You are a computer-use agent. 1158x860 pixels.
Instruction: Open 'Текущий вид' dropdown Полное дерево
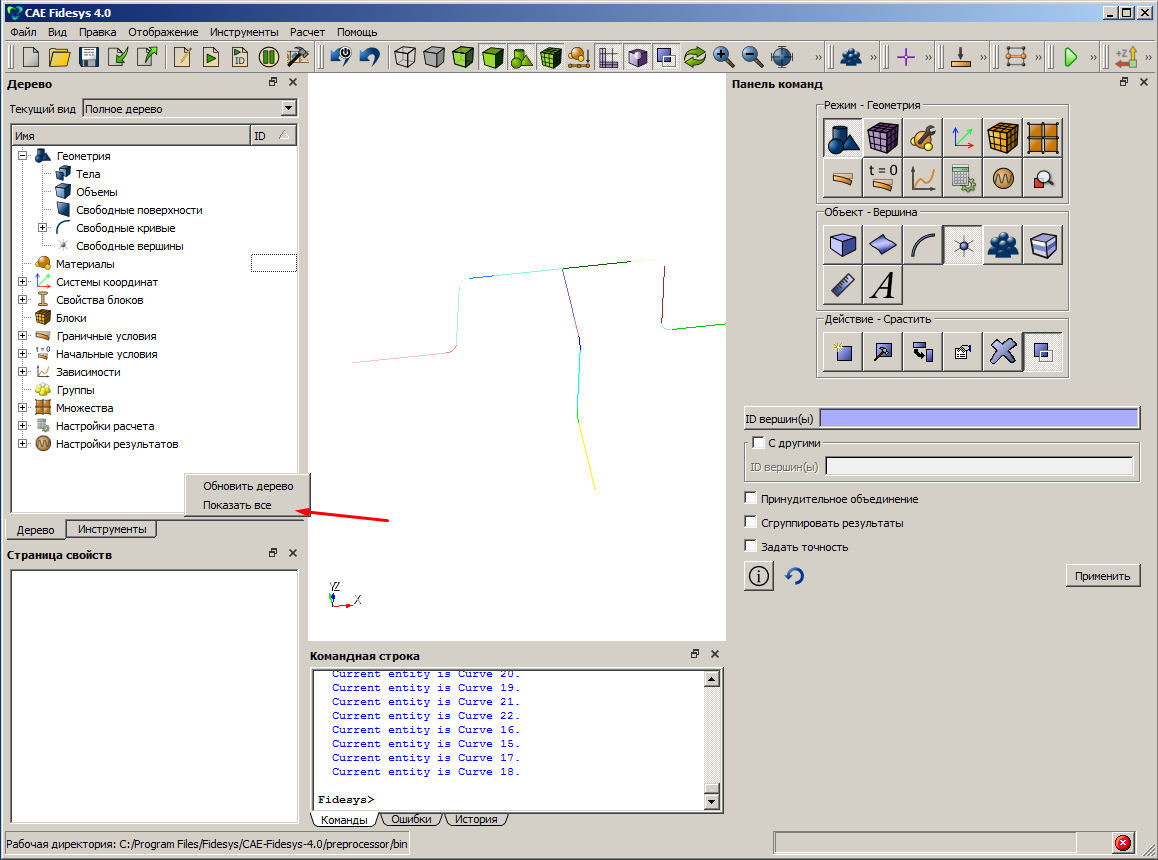pos(190,109)
